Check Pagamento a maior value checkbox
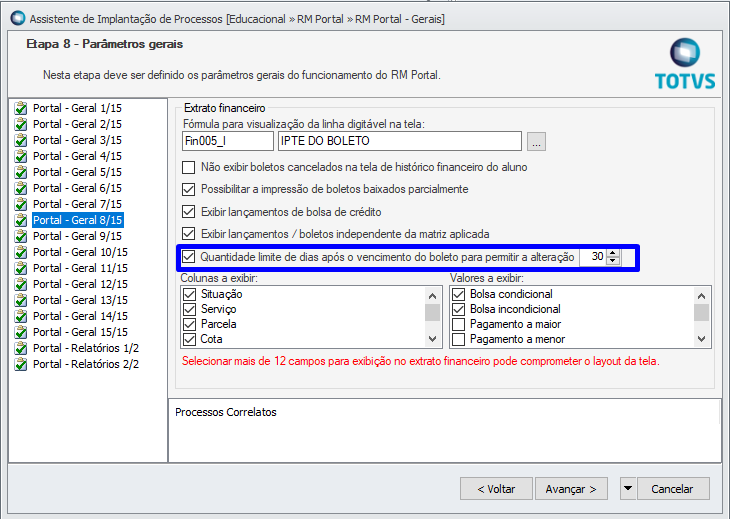730x519 pixels. pos(459,324)
